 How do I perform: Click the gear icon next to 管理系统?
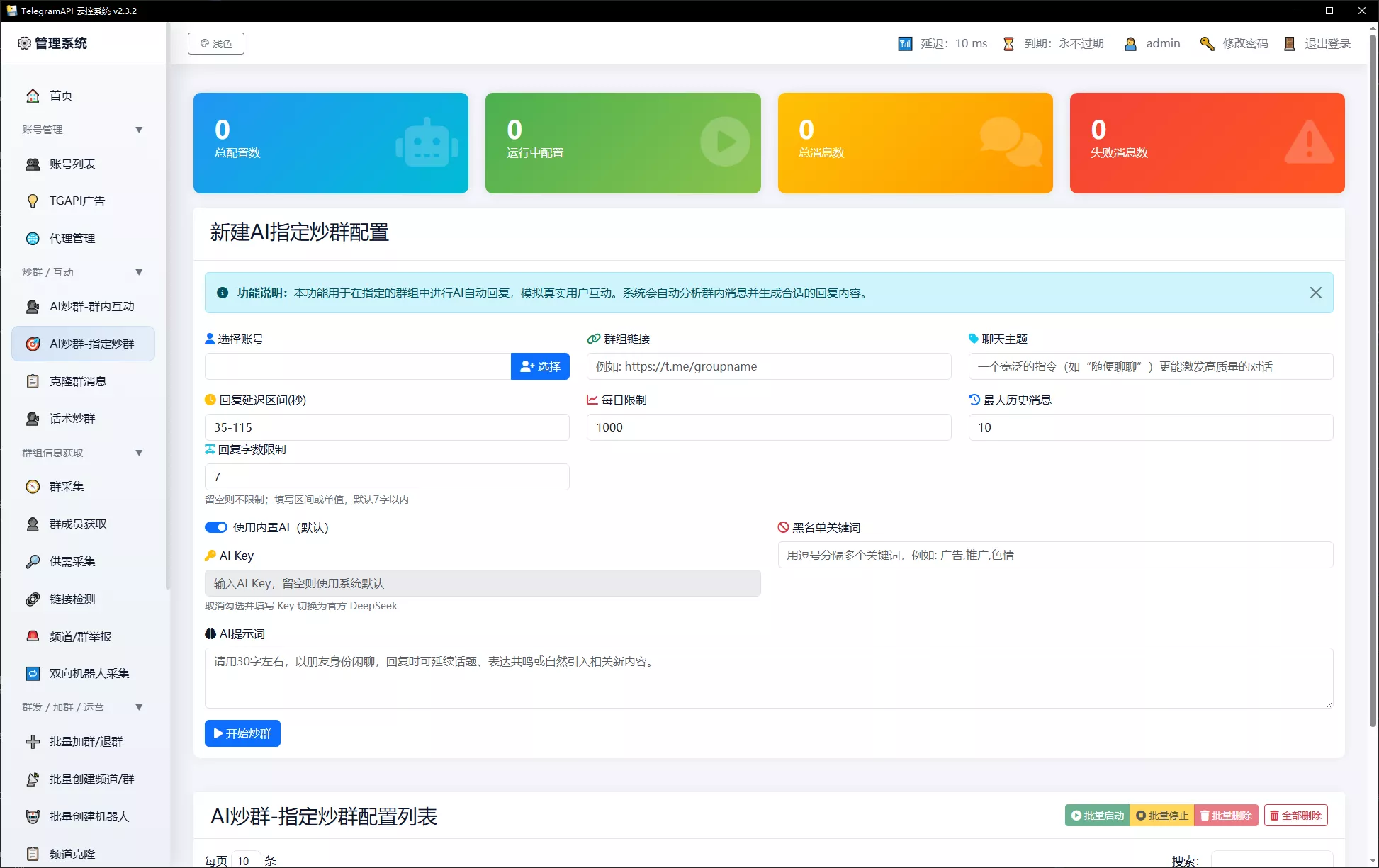[x=24, y=43]
